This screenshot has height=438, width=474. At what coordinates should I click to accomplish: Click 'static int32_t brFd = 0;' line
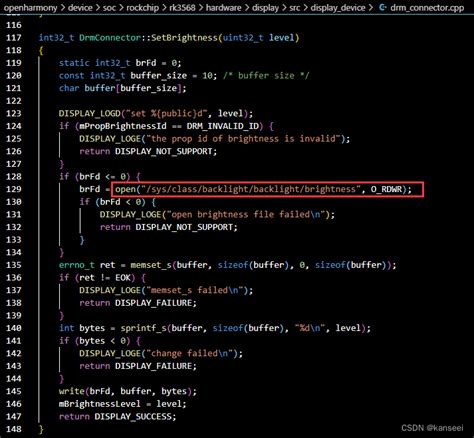(120, 63)
